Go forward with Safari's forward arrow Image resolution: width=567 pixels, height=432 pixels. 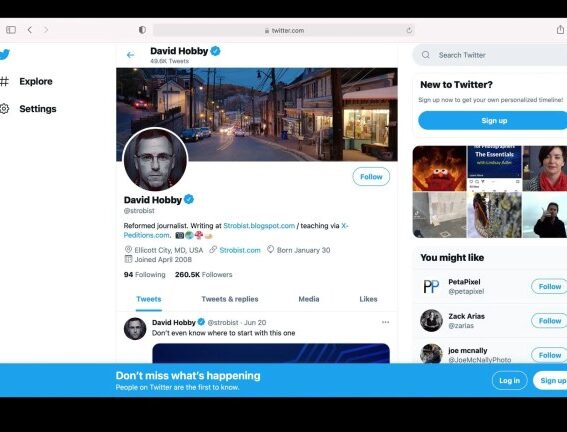(x=46, y=30)
